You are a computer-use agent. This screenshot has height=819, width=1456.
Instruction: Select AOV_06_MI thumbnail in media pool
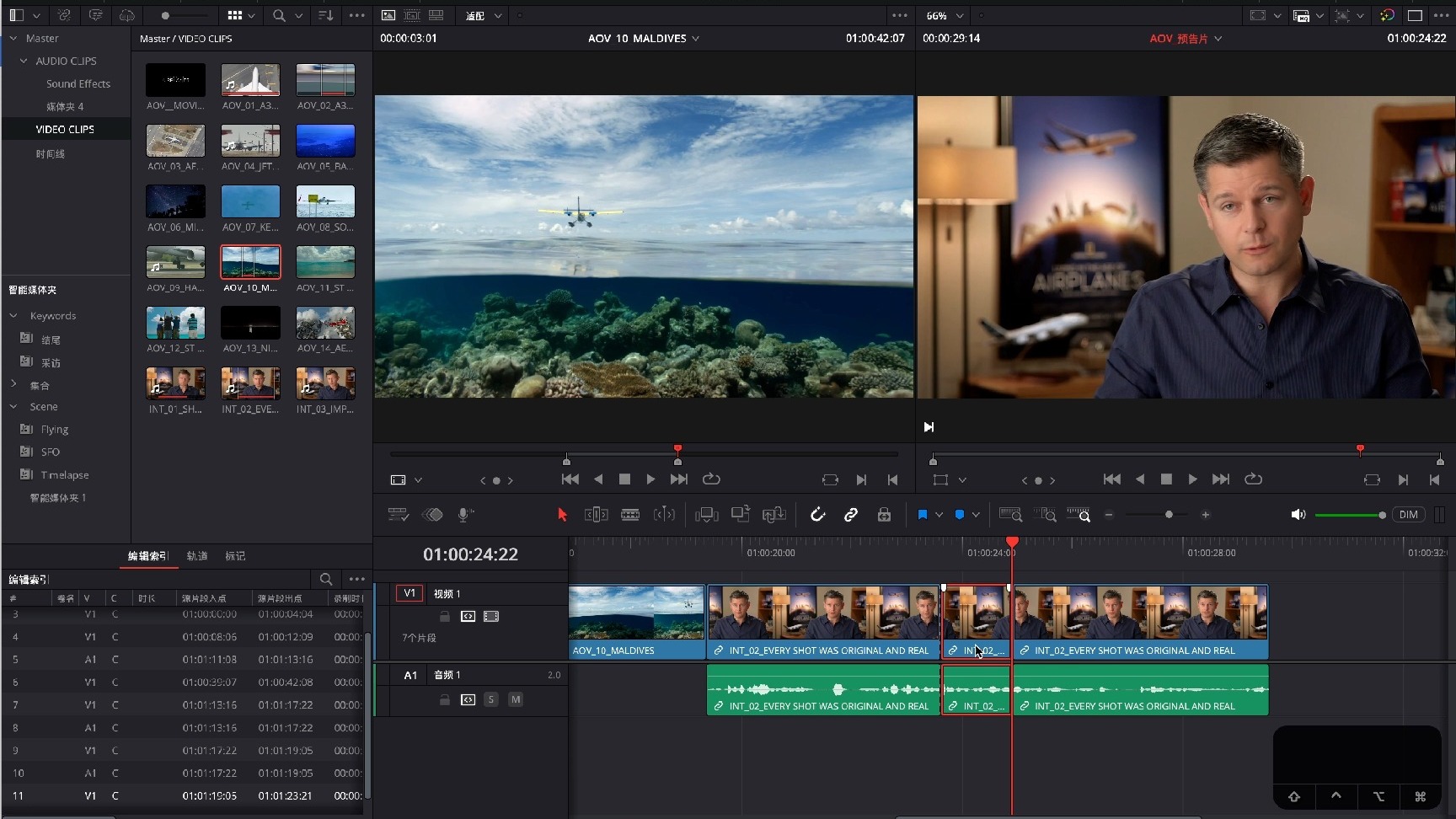175,201
